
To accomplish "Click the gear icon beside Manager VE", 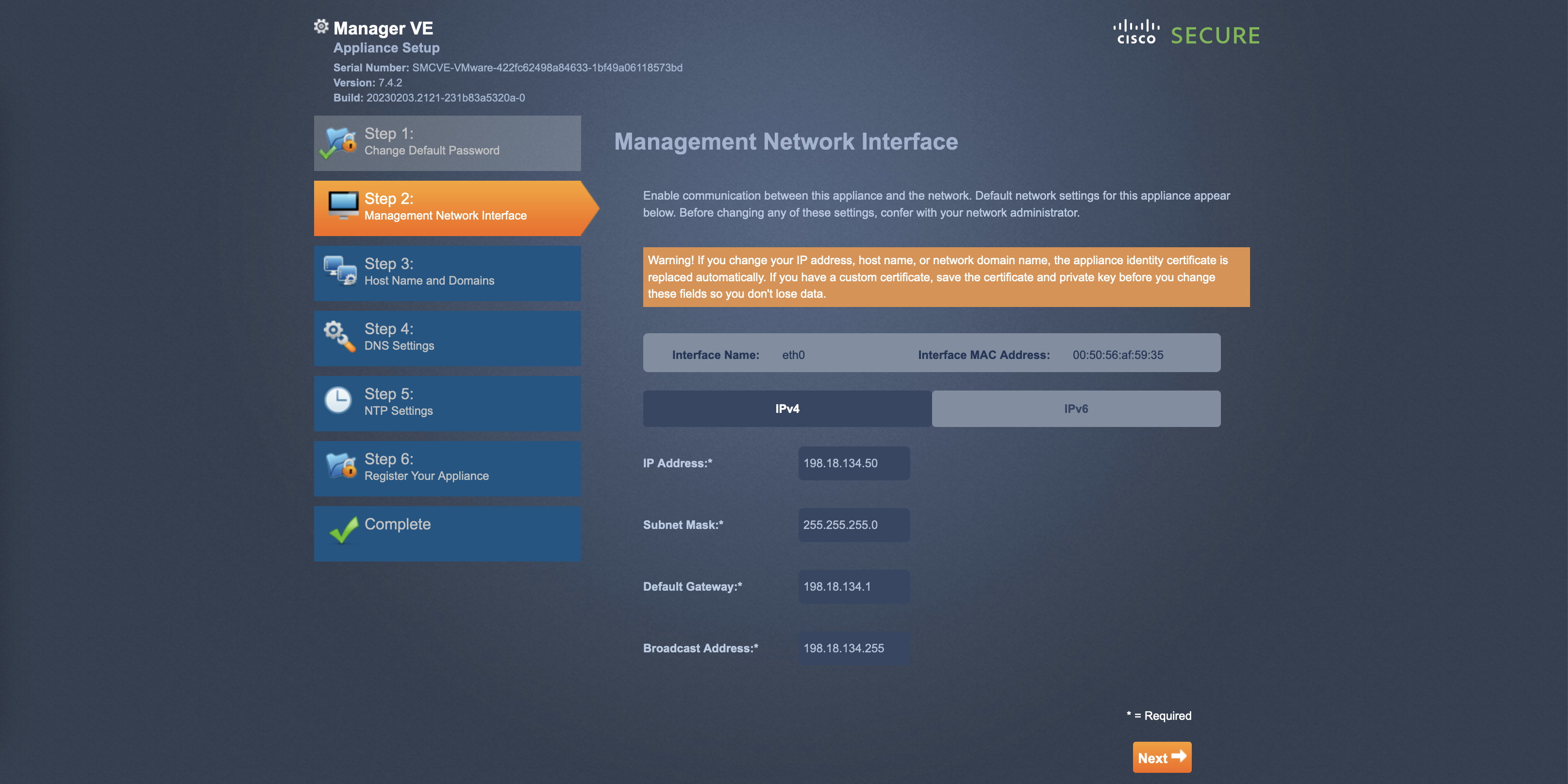I will pyautogui.click(x=321, y=27).
